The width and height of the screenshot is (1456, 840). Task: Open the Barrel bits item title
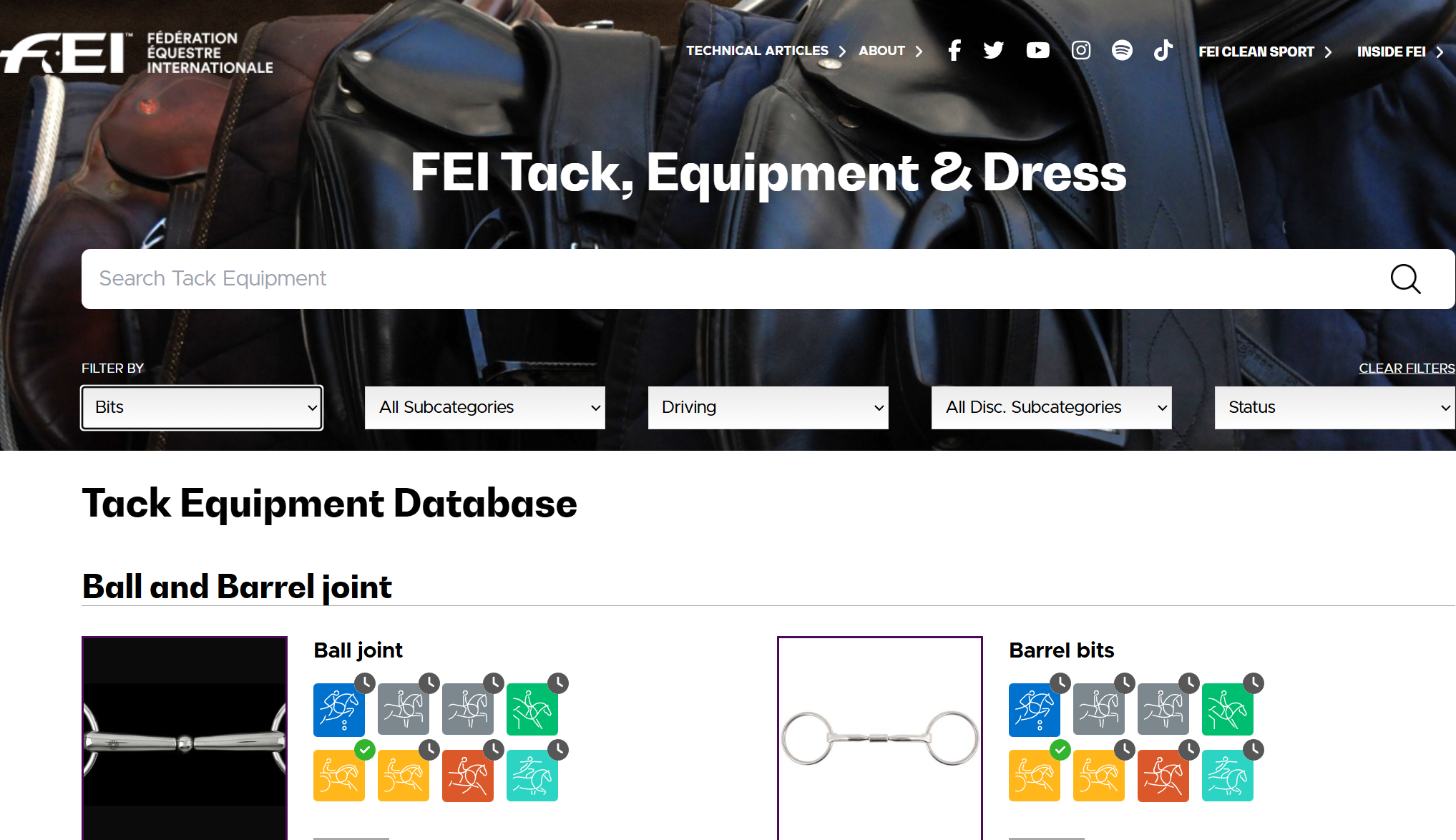coord(1061,650)
